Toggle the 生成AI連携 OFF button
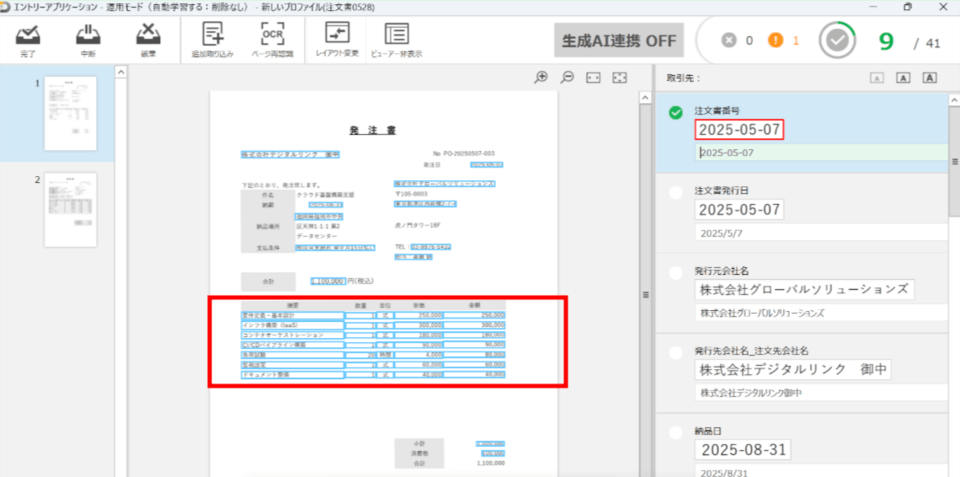Image resolution: width=960 pixels, height=477 pixels. click(x=619, y=41)
